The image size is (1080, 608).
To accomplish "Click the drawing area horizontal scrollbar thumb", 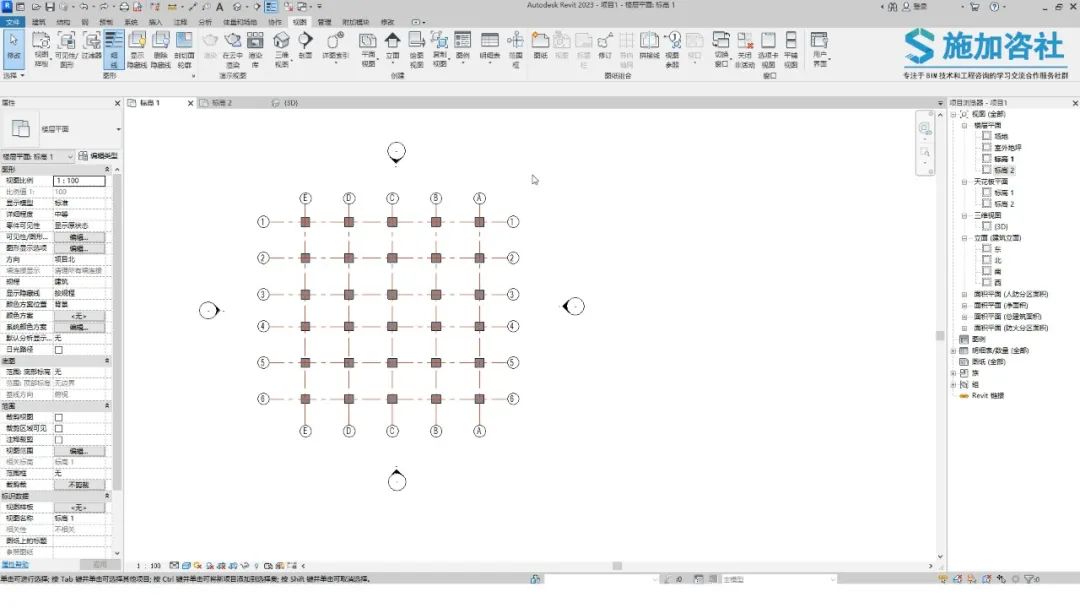I will (617, 566).
